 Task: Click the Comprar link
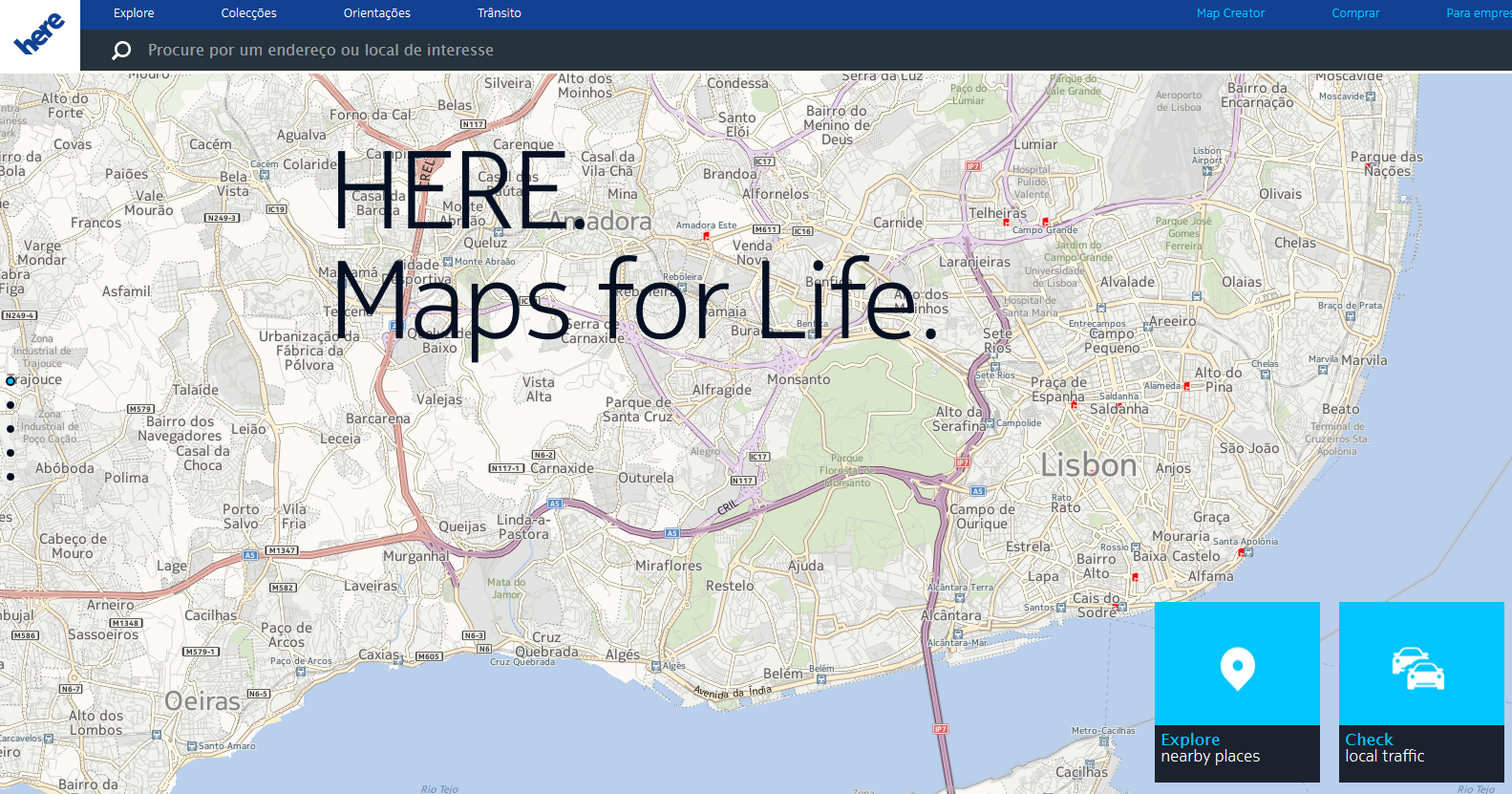point(1355,13)
